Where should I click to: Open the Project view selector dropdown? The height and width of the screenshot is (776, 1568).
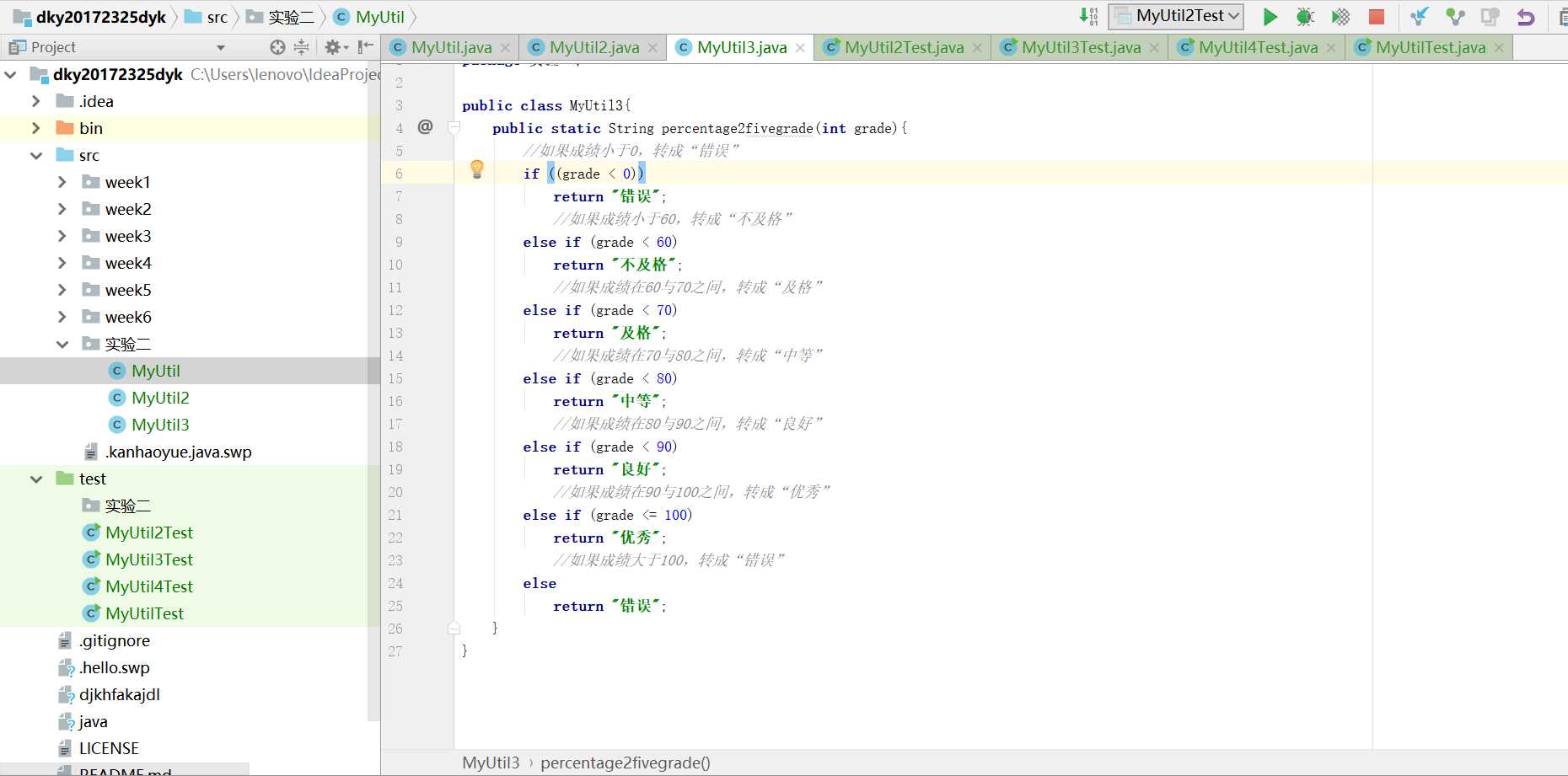click(221, 48)
